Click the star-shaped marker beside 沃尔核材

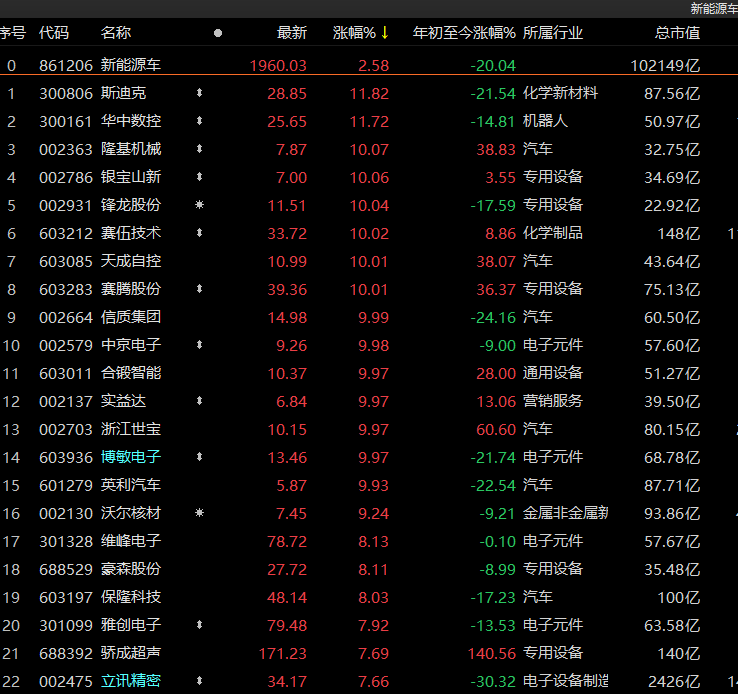point(200,513)
